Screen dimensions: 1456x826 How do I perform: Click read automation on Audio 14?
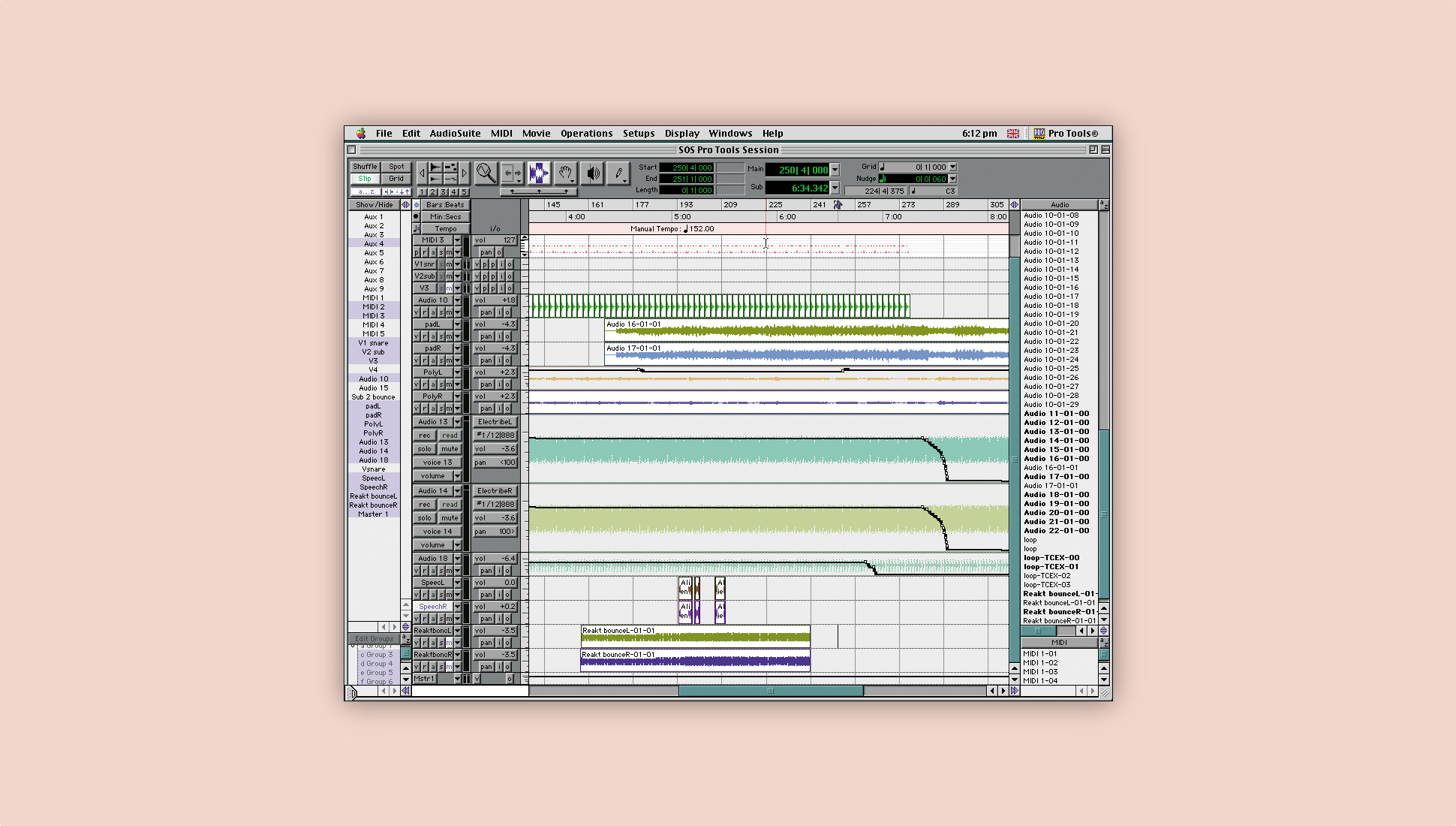click(x=450, y=505)
